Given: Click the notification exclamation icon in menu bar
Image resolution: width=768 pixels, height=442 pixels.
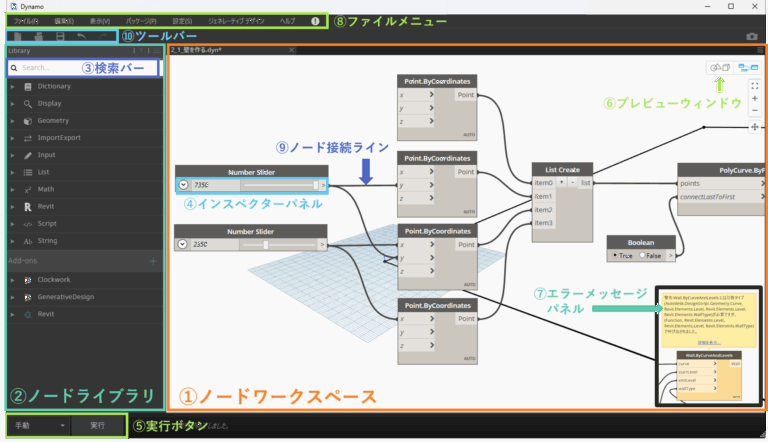Looking at the screenshot, I should coord(315,21).
